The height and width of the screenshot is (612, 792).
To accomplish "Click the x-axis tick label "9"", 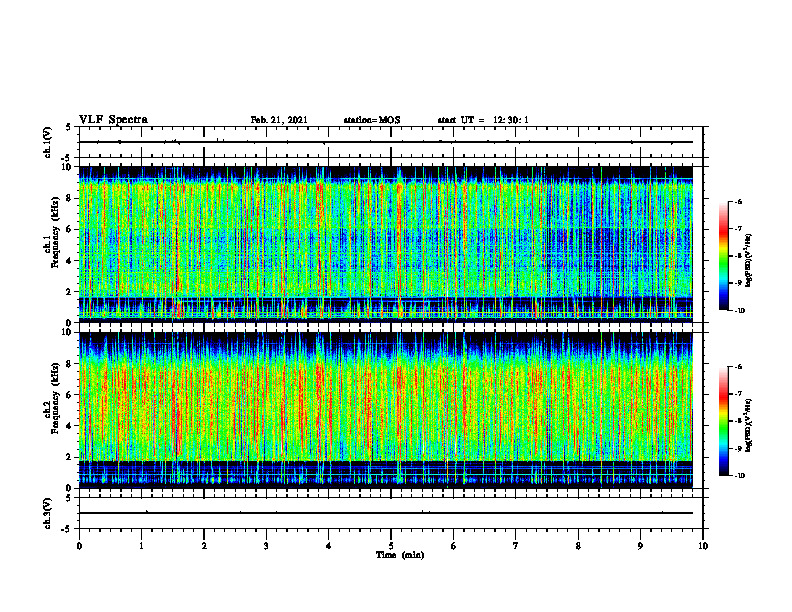I will [640, 546].
